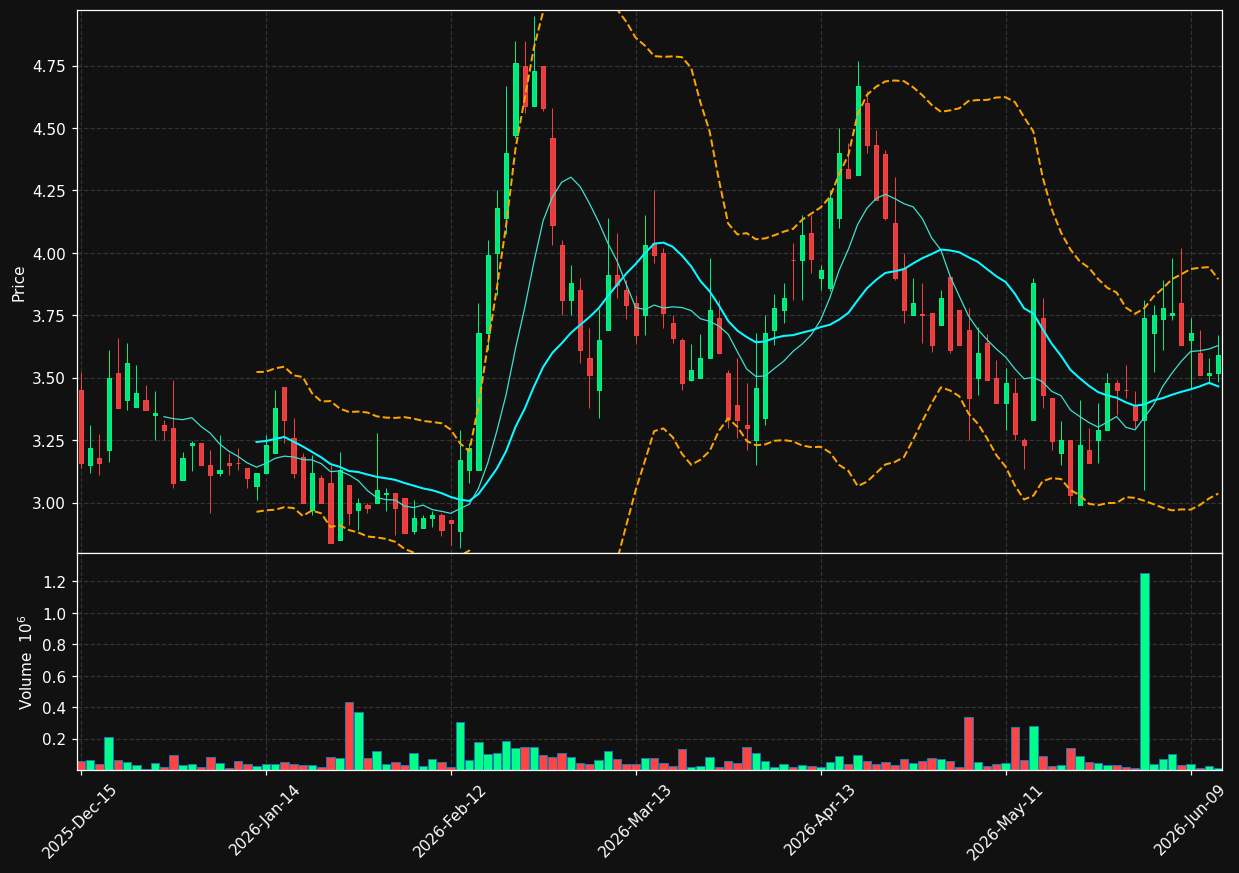This screenshot has height=873, width=1239.
Task: Click the 2026-Jan-14 date label
Action: 265,821
